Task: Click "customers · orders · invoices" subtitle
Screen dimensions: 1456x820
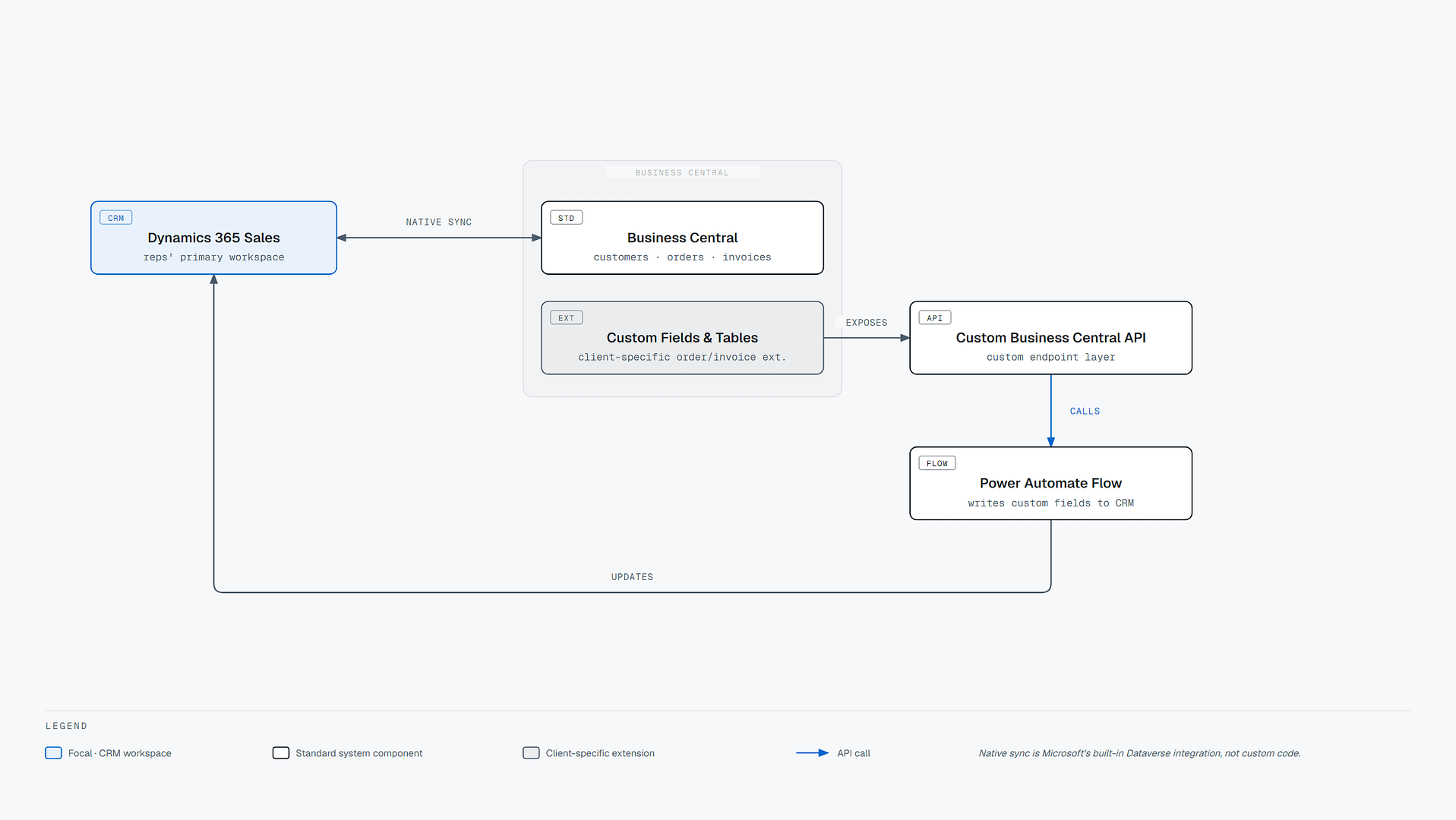Action: point(682,257)
